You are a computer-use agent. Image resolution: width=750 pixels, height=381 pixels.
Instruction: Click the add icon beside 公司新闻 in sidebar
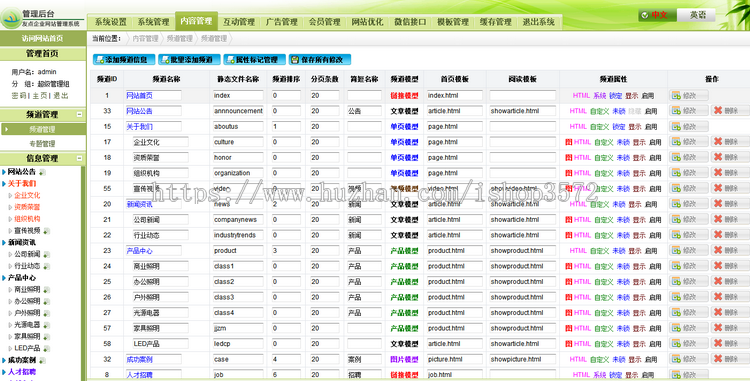[x=46, y=255]
